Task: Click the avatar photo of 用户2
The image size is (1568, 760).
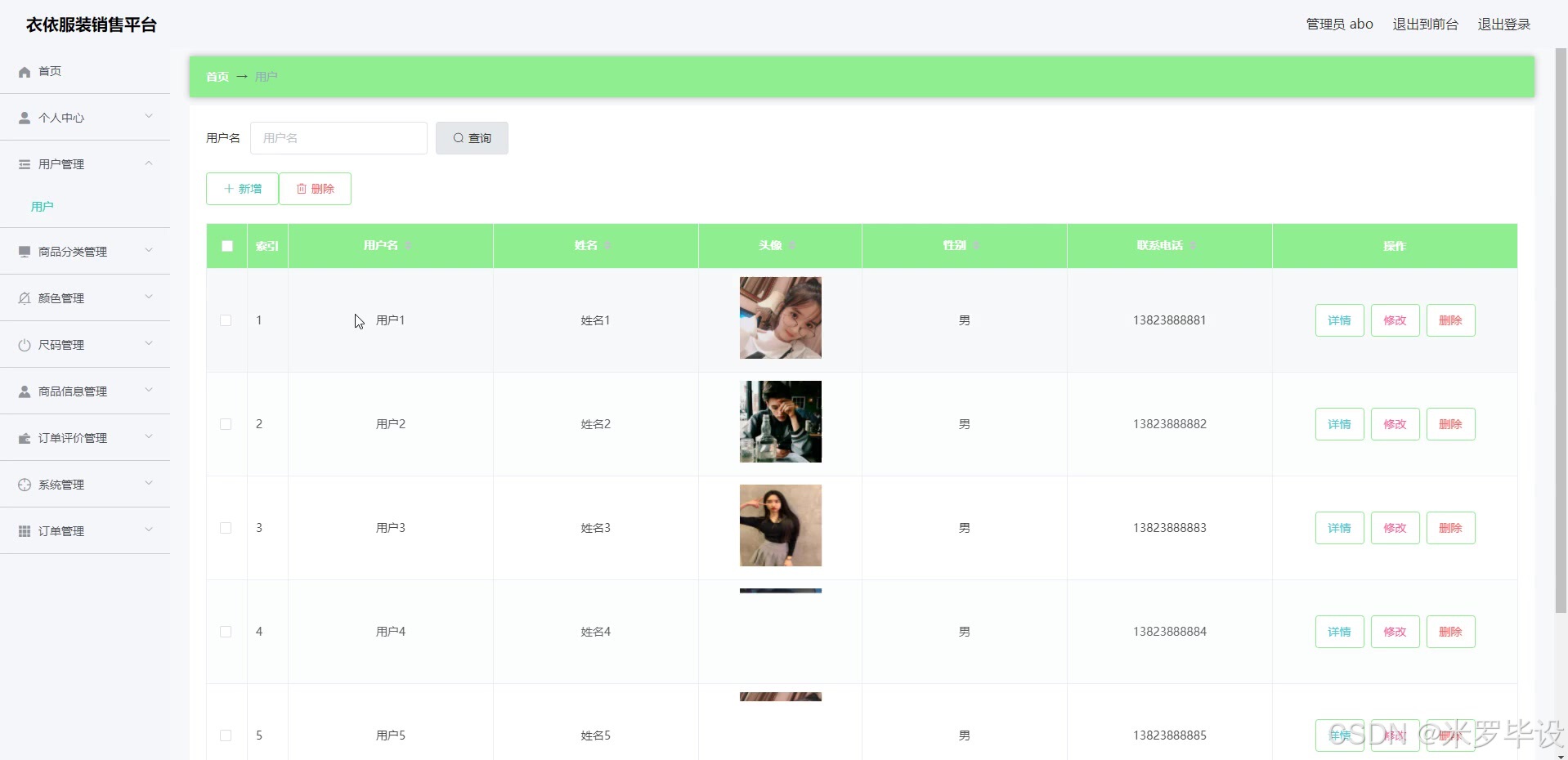Action: 781,422
